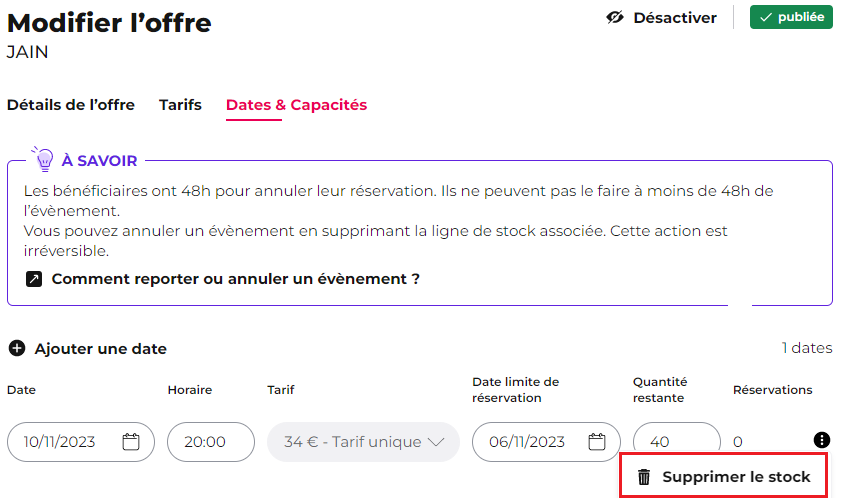Click the crossed-eye Désactiver icon

615,18
